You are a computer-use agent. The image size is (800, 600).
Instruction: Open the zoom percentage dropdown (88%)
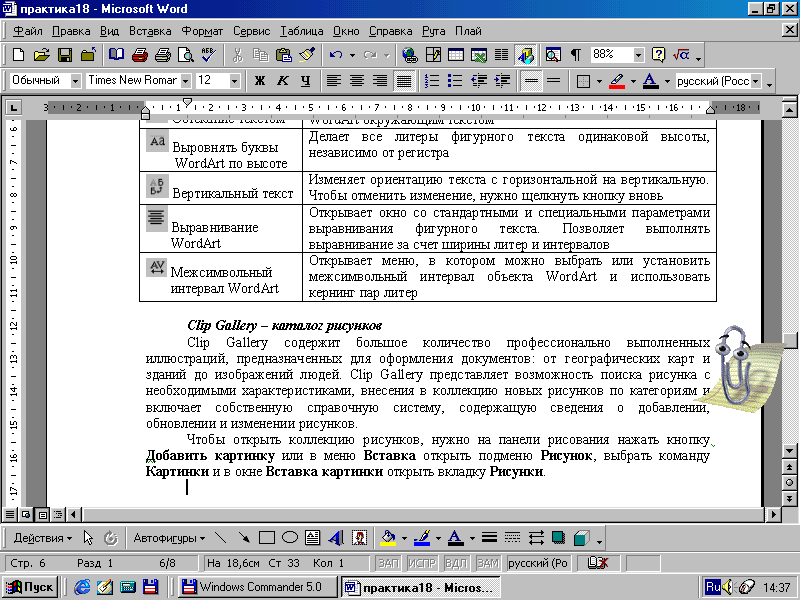(x=638, y=55)
